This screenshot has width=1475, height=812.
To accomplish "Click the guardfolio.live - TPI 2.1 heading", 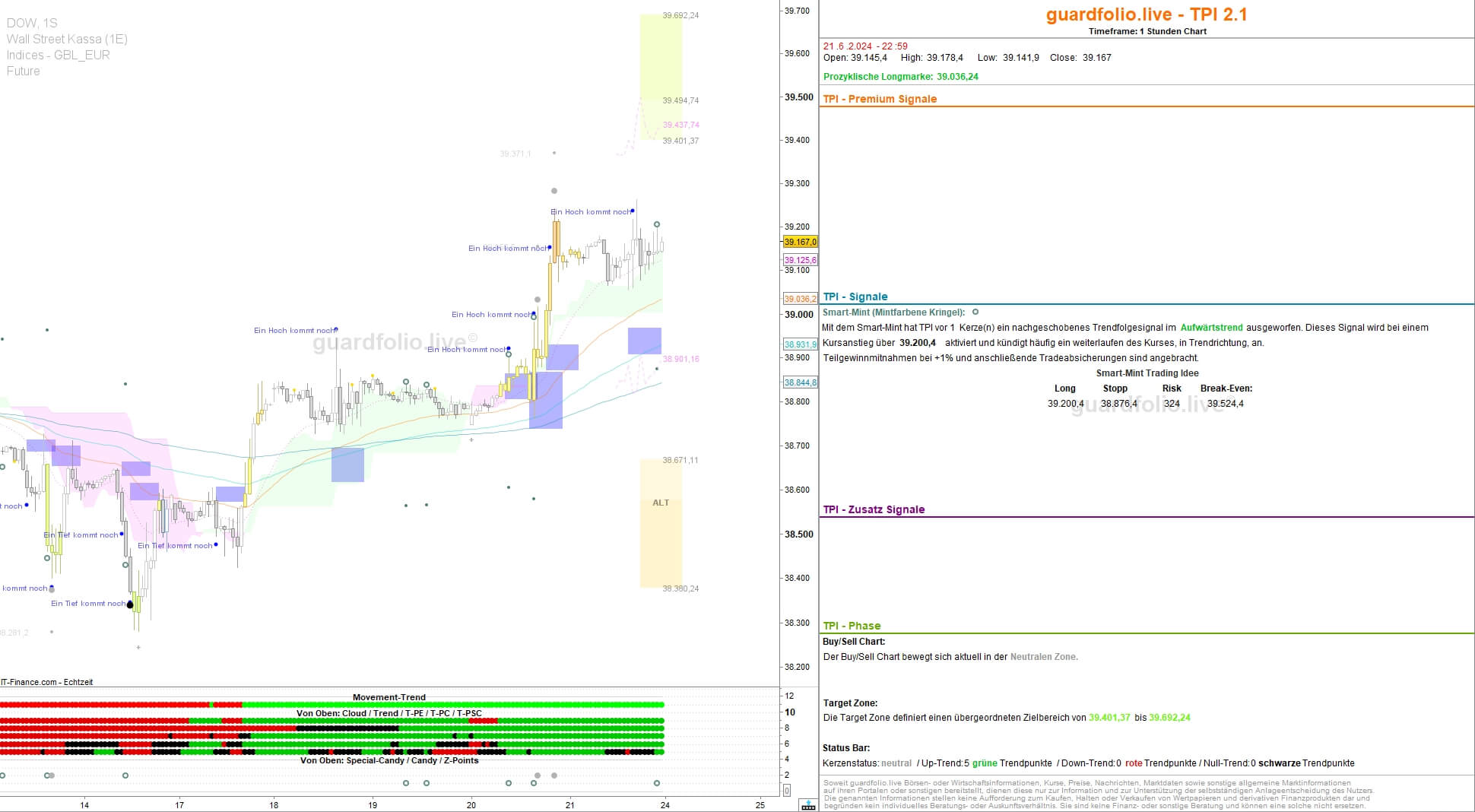I will tap(1147, 14).
